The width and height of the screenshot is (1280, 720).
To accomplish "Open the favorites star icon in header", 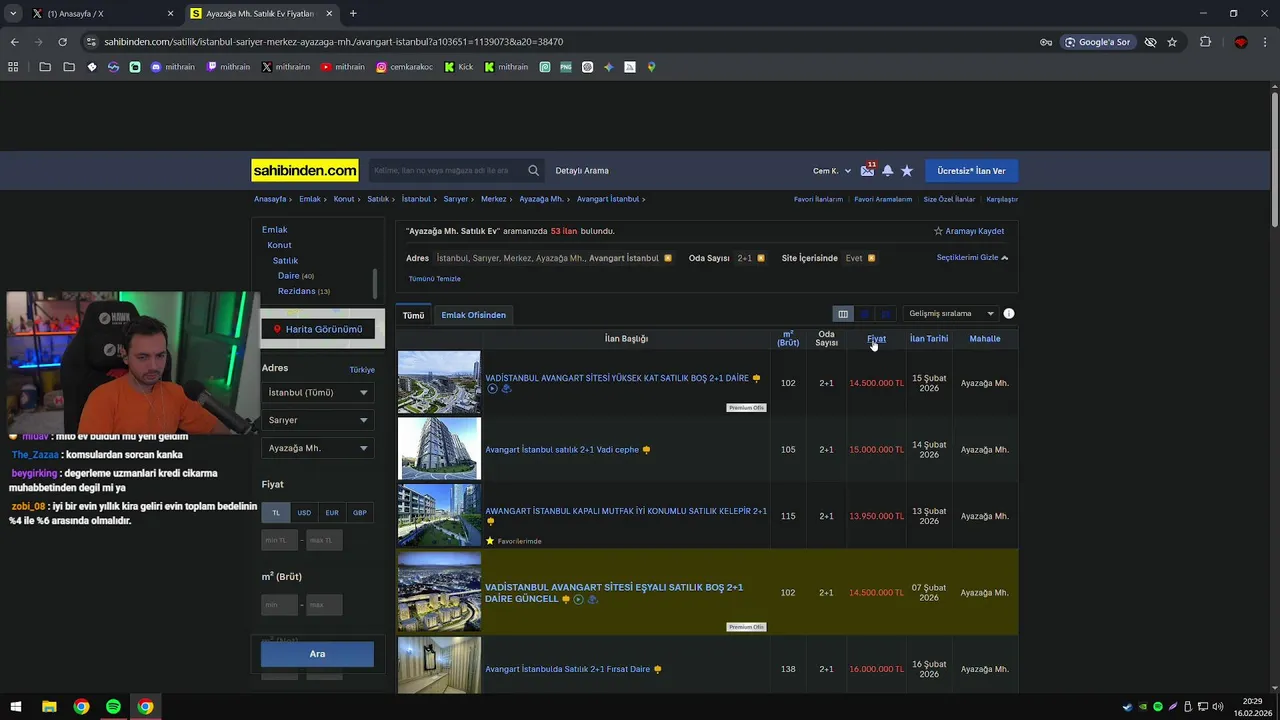I will click(907, 171).
